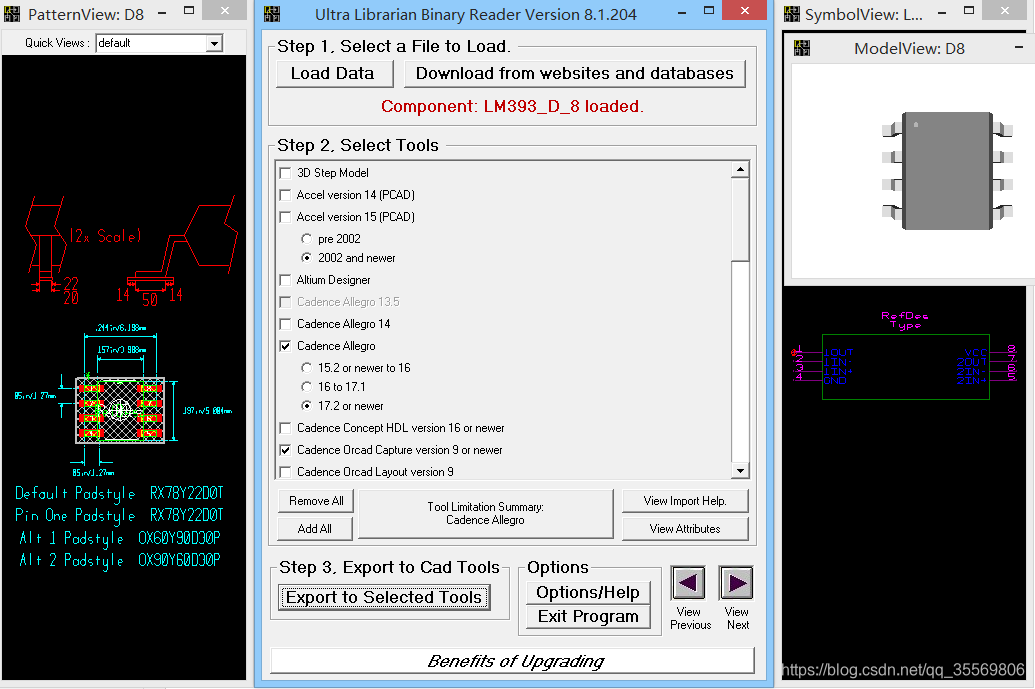Screen dimensions: 1035x689
Task: Click the SymbolView window title icon
Action: (792, 13)
